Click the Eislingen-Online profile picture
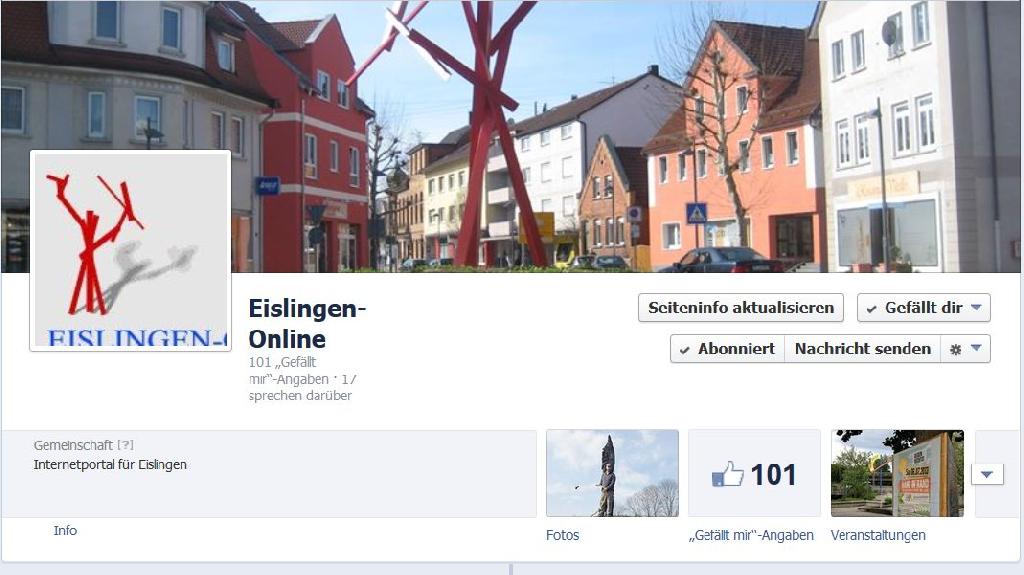This screenshot has width=1024, height=575. tap(131, 250)
